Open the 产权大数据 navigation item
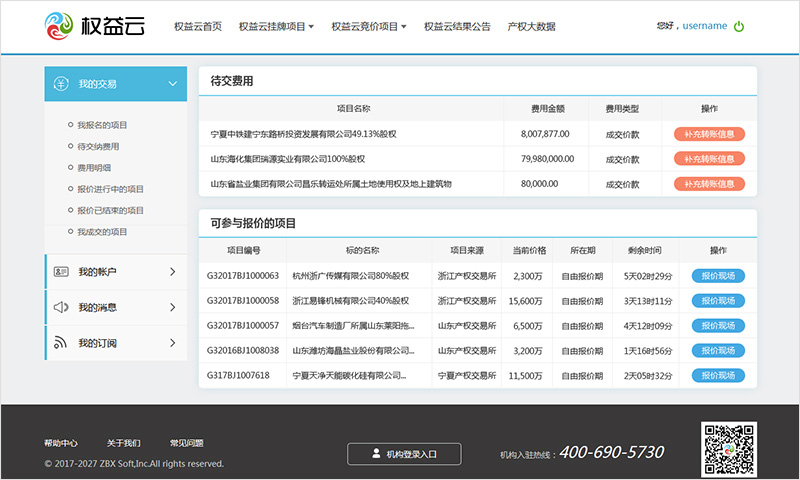This screenshot has width=800, height=480. (x=531, y=27)
